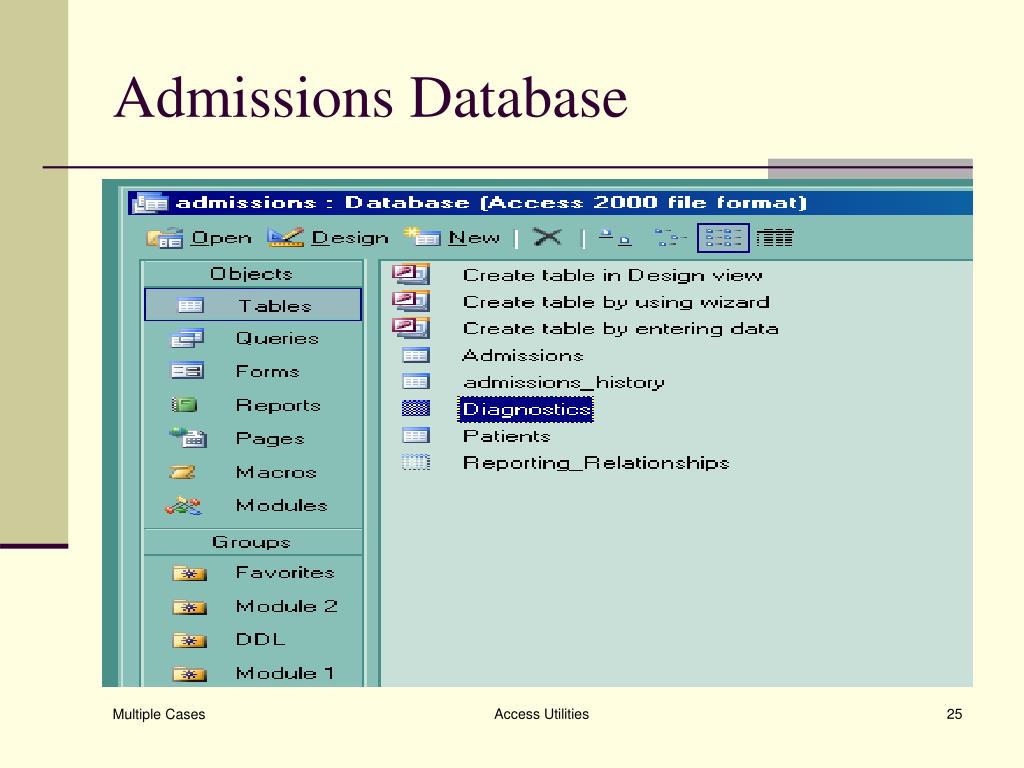Viewport: 1024px width, 768px height.
Task: Click the Objects header bar
Action: tap(252, 274)
